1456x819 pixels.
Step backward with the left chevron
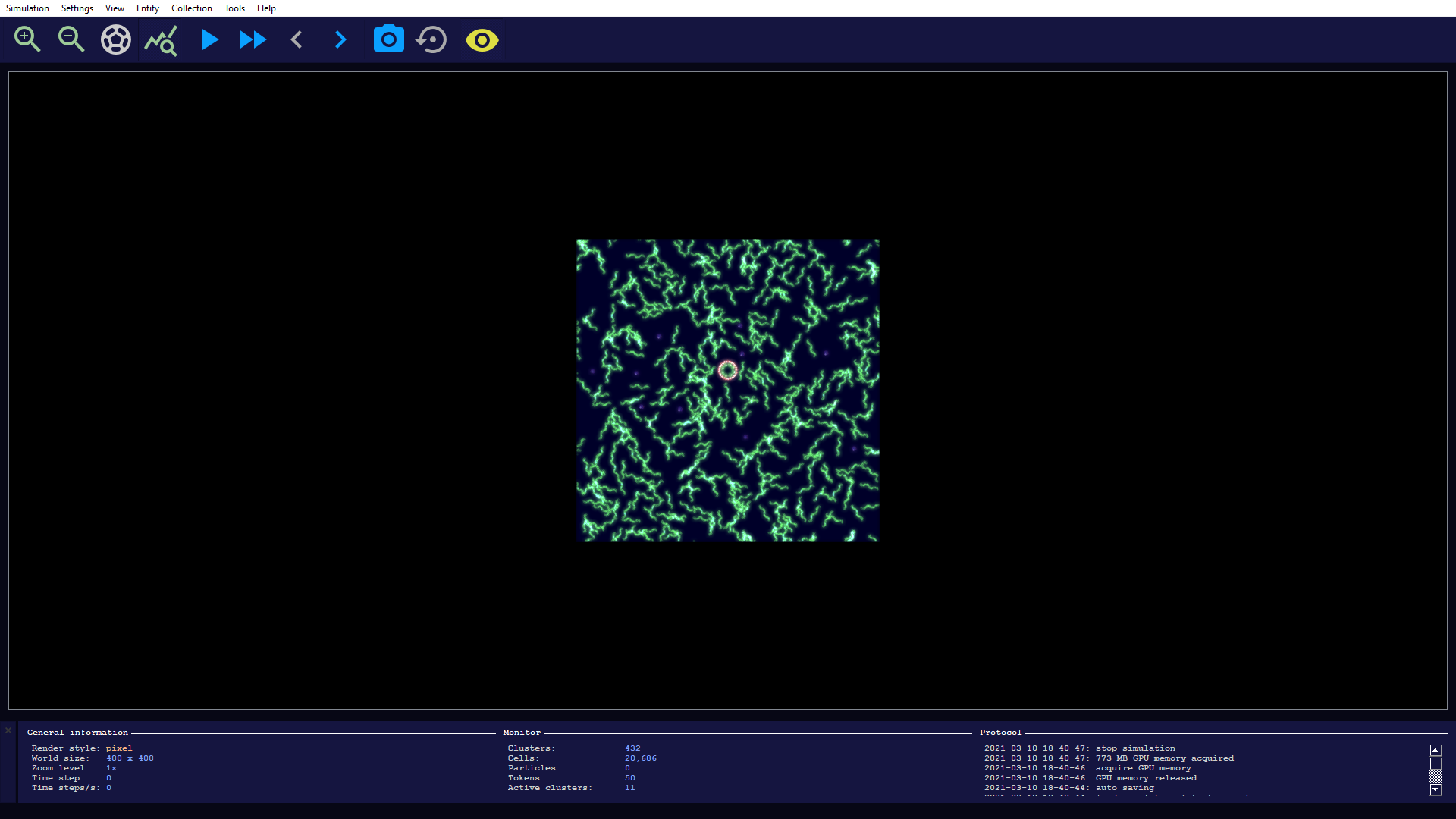297,39
